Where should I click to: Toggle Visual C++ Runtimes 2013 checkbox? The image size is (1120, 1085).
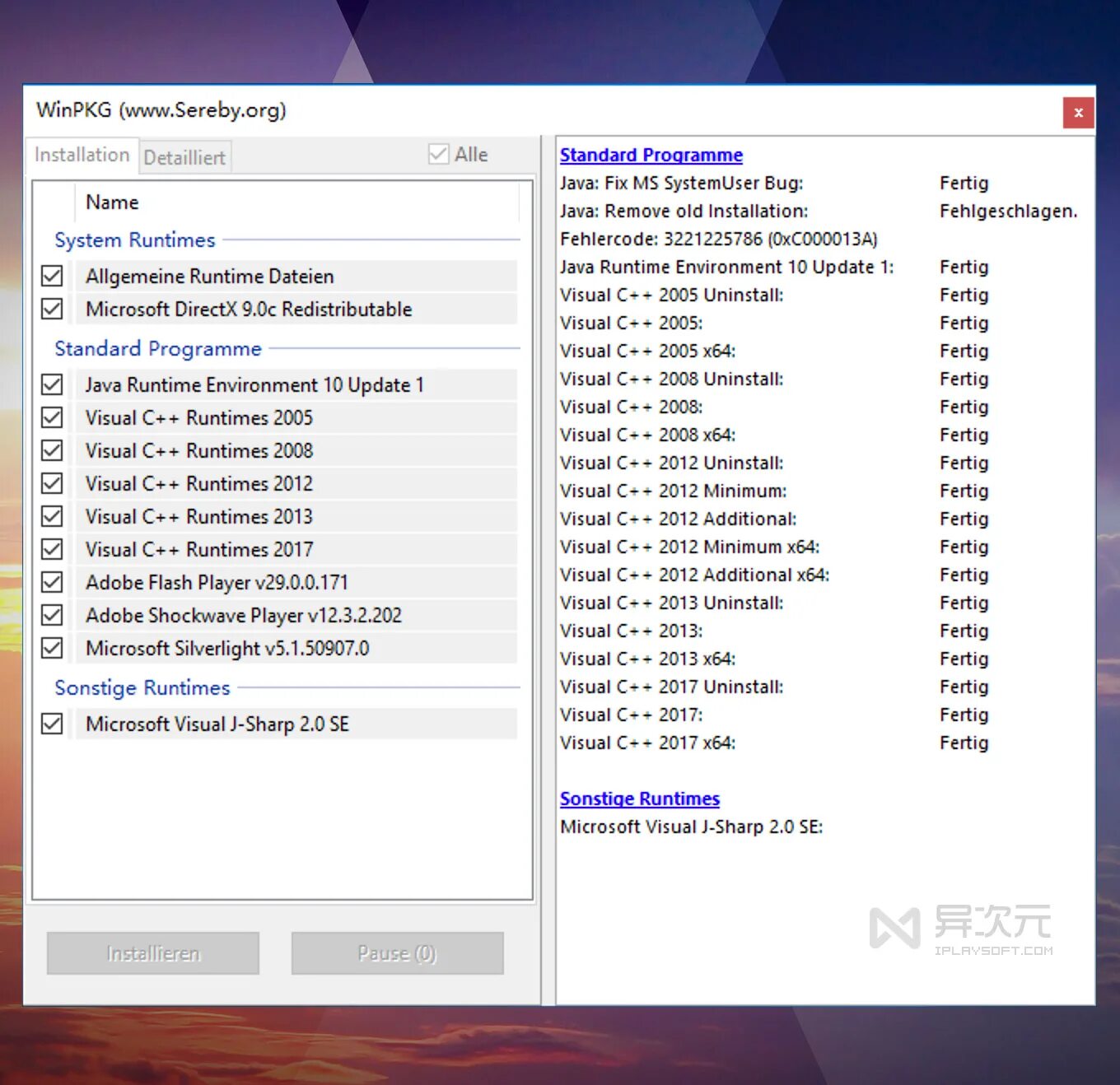[52, 516]
